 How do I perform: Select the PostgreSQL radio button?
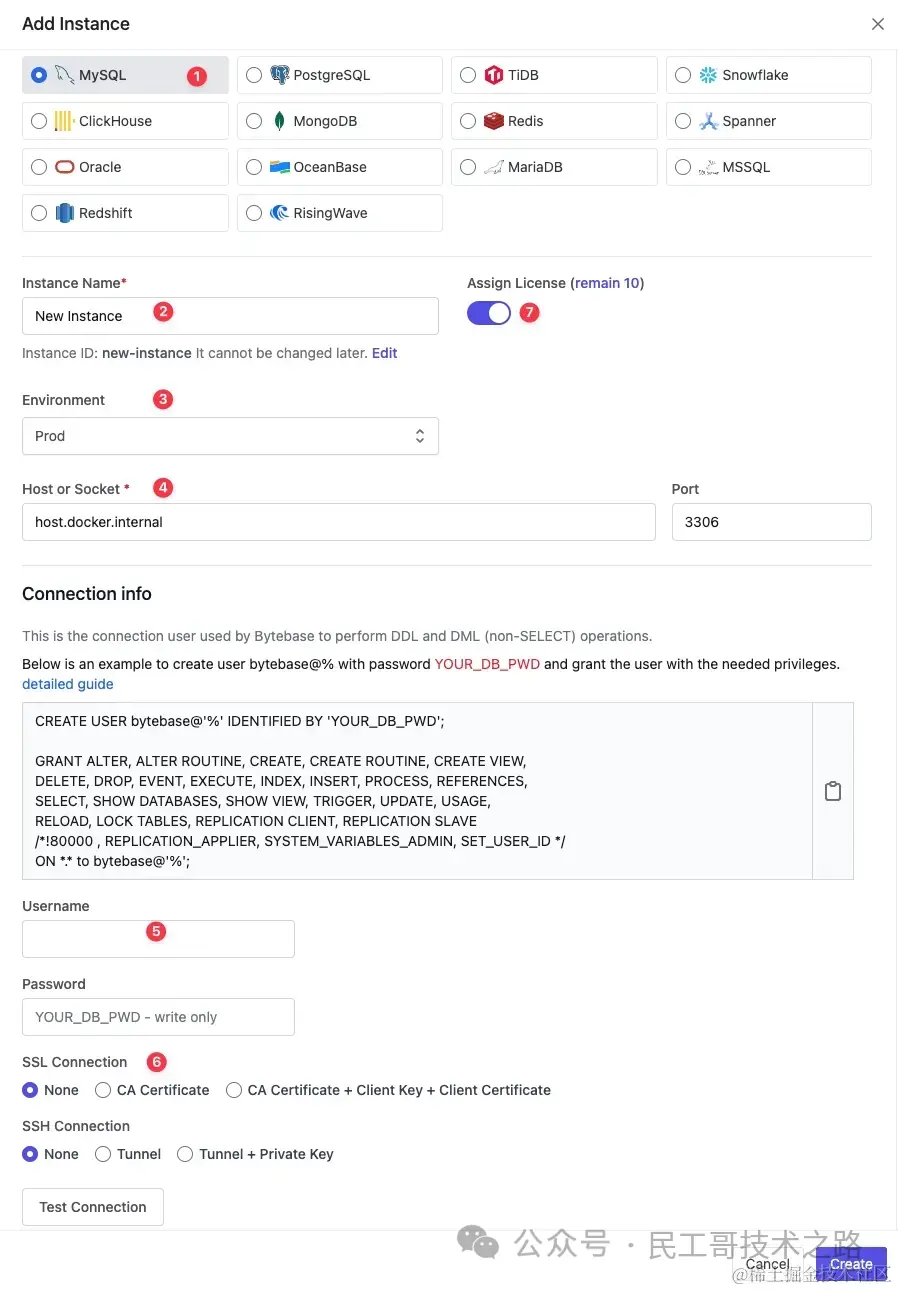click(254, 75)
